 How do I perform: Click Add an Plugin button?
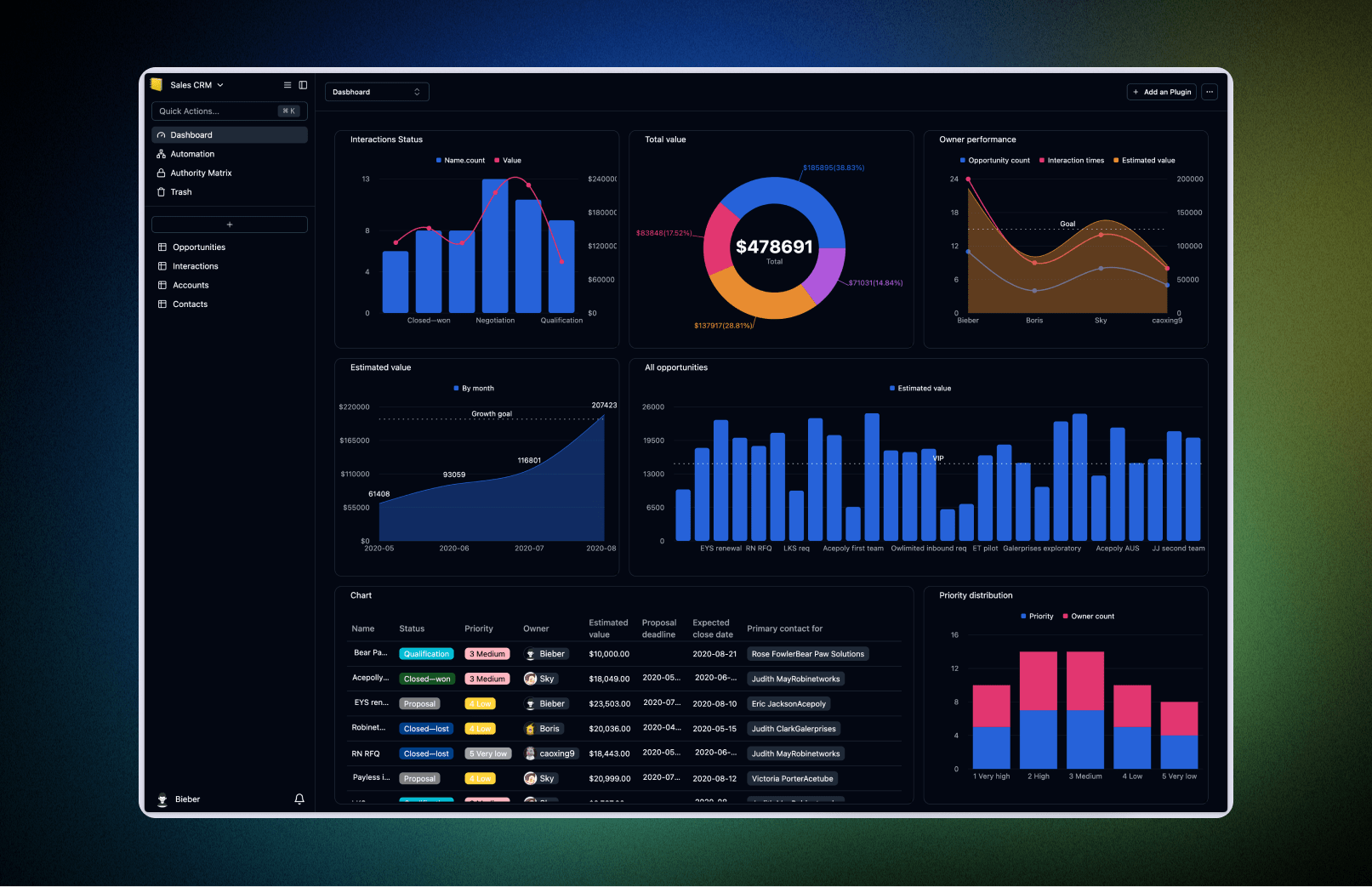[x=1162, y=92]
